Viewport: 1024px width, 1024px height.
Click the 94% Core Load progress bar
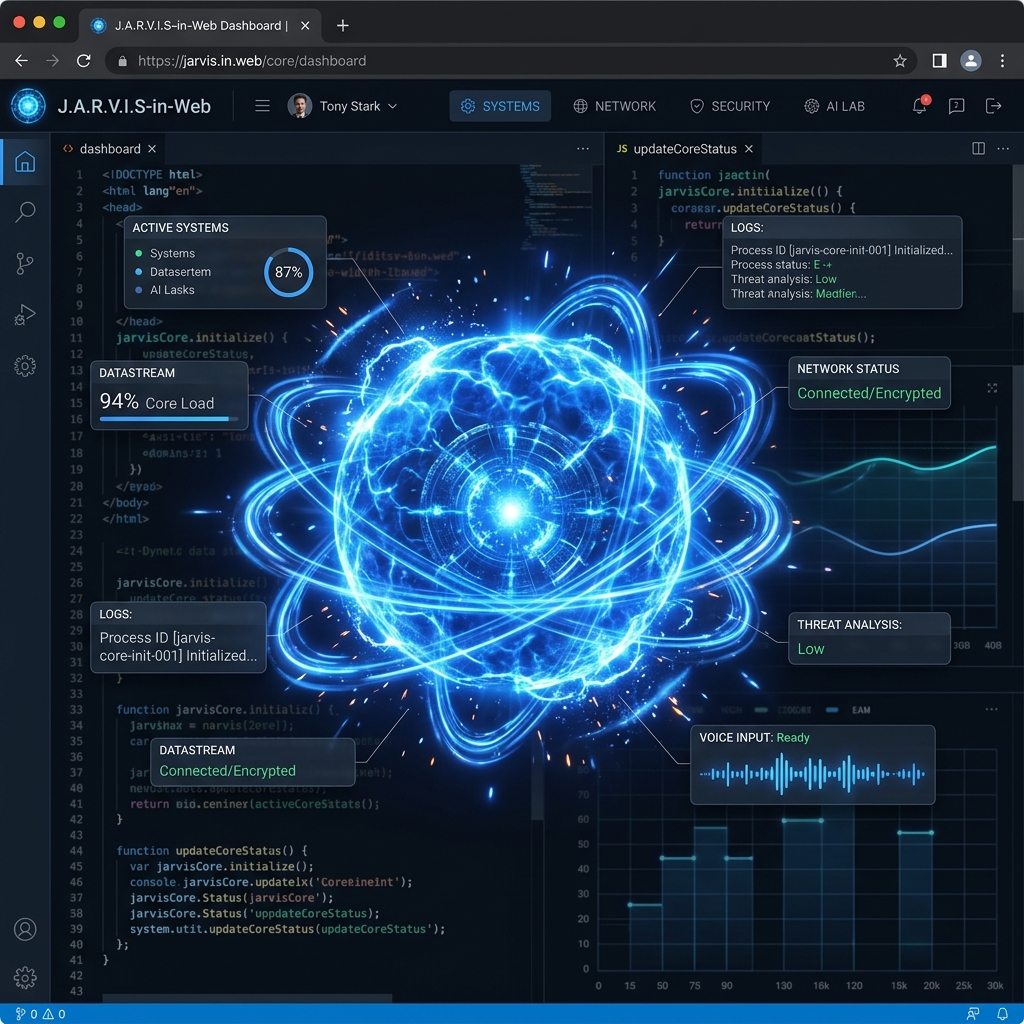click(x=168, y=419)
